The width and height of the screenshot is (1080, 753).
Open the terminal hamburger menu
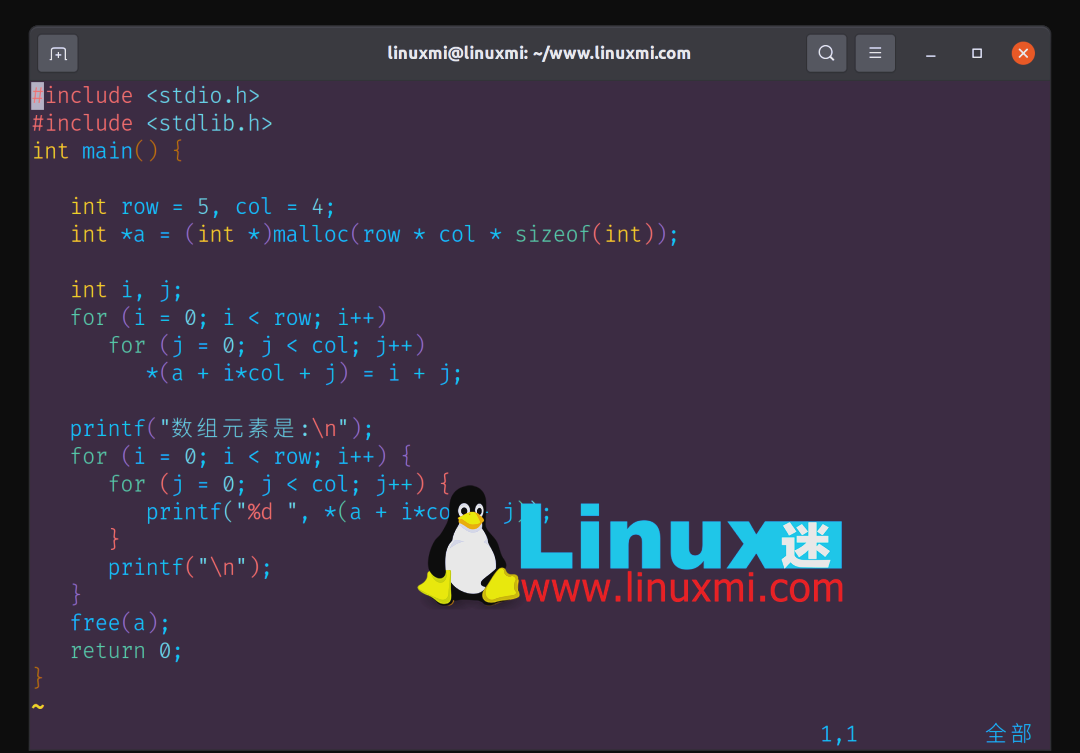(x=875, y=53)
